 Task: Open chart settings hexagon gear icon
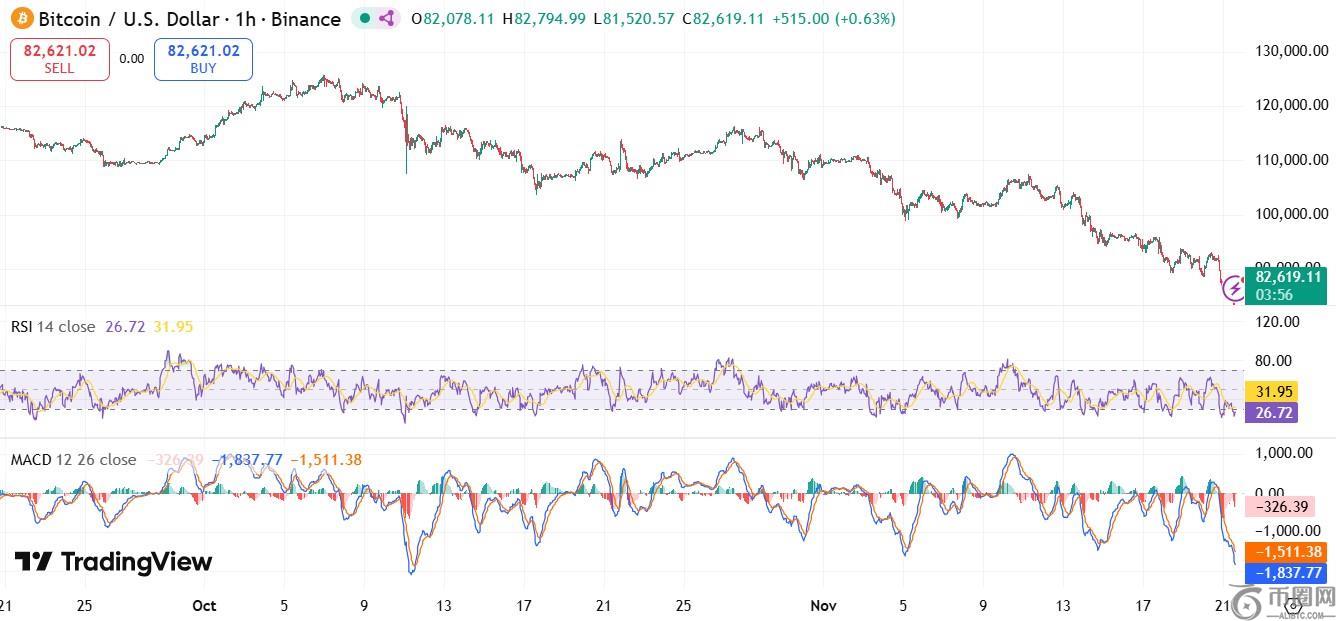click(1294, 604)
